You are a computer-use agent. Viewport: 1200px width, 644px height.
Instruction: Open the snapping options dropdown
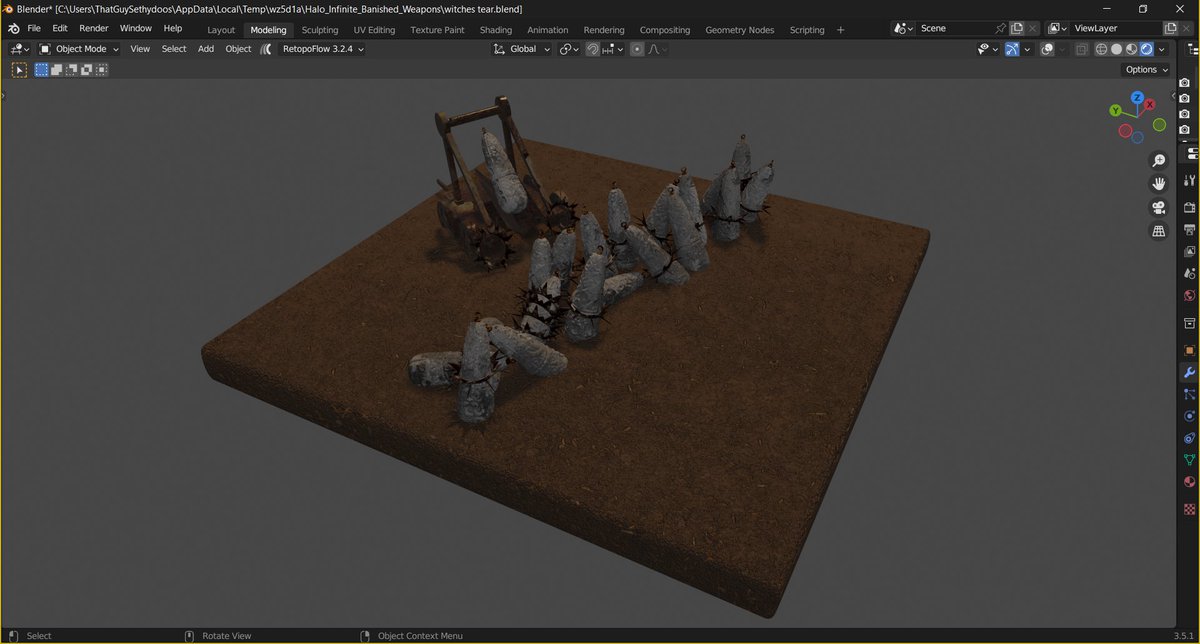[x=613, y=49]
